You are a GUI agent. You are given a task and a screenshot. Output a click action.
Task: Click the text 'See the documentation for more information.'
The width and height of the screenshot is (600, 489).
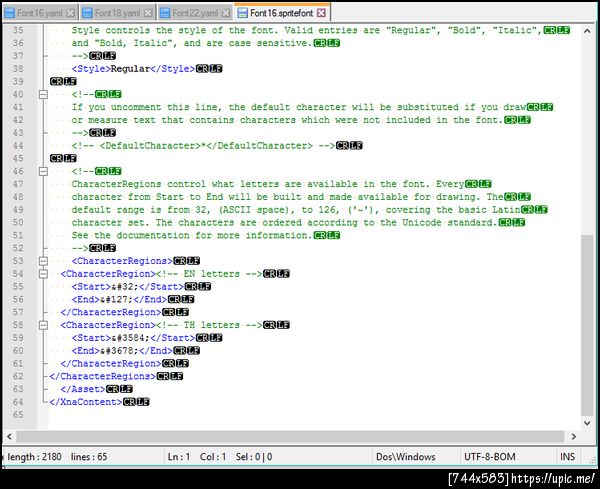click(x=192, y=235)
